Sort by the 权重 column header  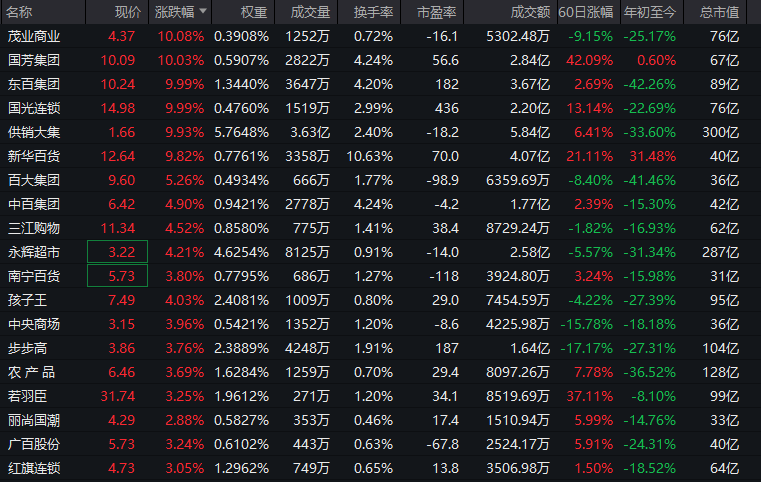click(x=254, y=12)
